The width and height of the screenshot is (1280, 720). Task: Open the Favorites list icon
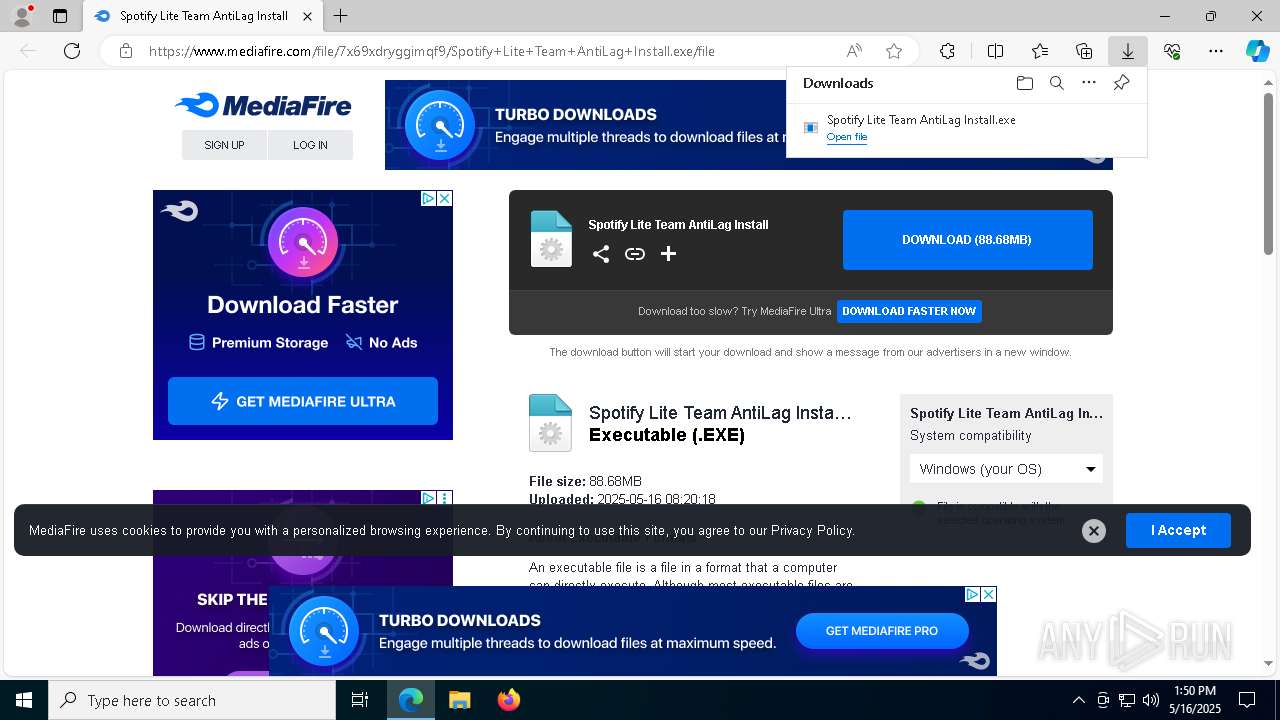[x=1040, y=51]
